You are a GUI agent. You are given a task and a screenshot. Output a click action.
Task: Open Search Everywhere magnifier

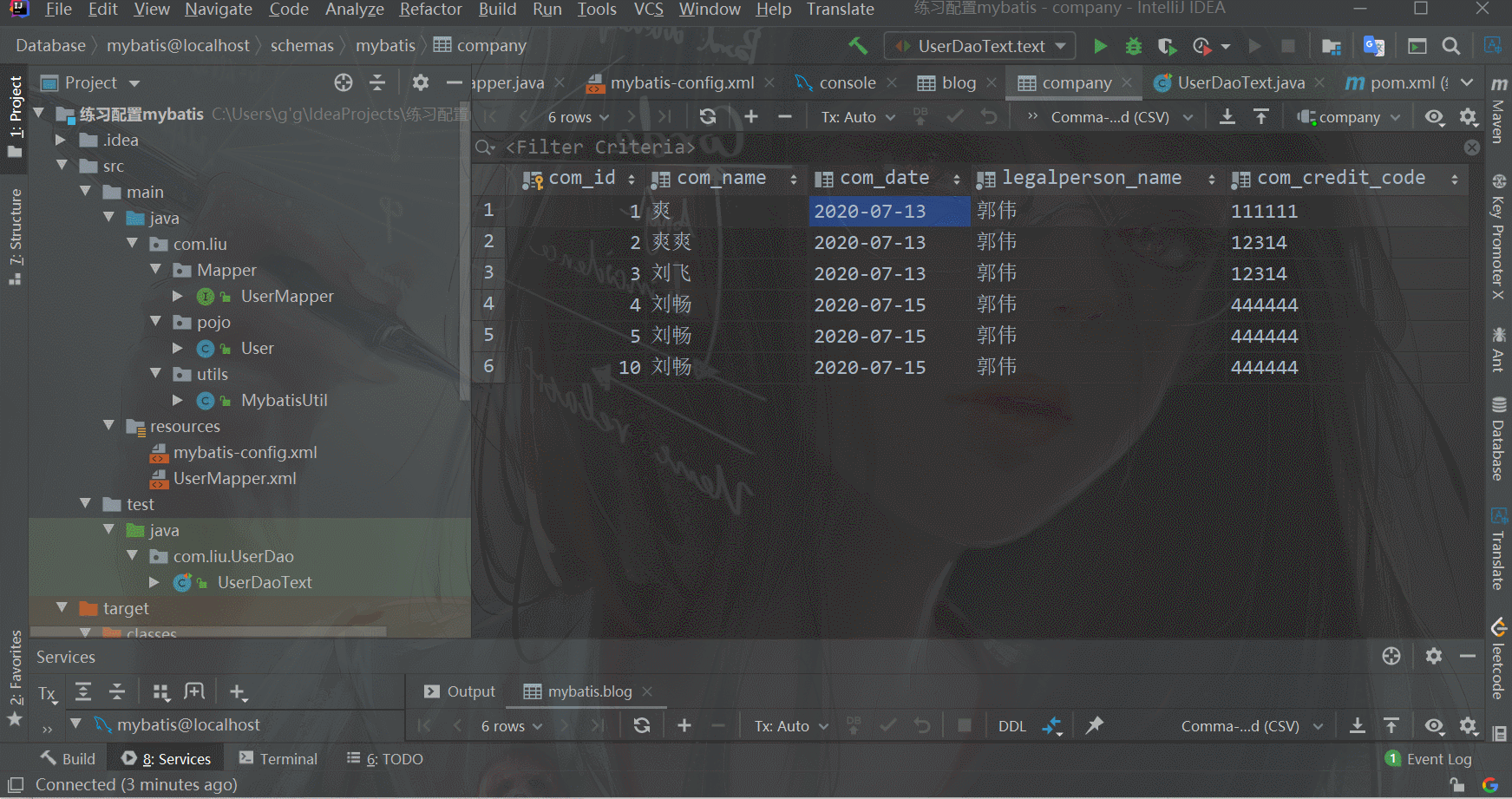click(1450, 46)
